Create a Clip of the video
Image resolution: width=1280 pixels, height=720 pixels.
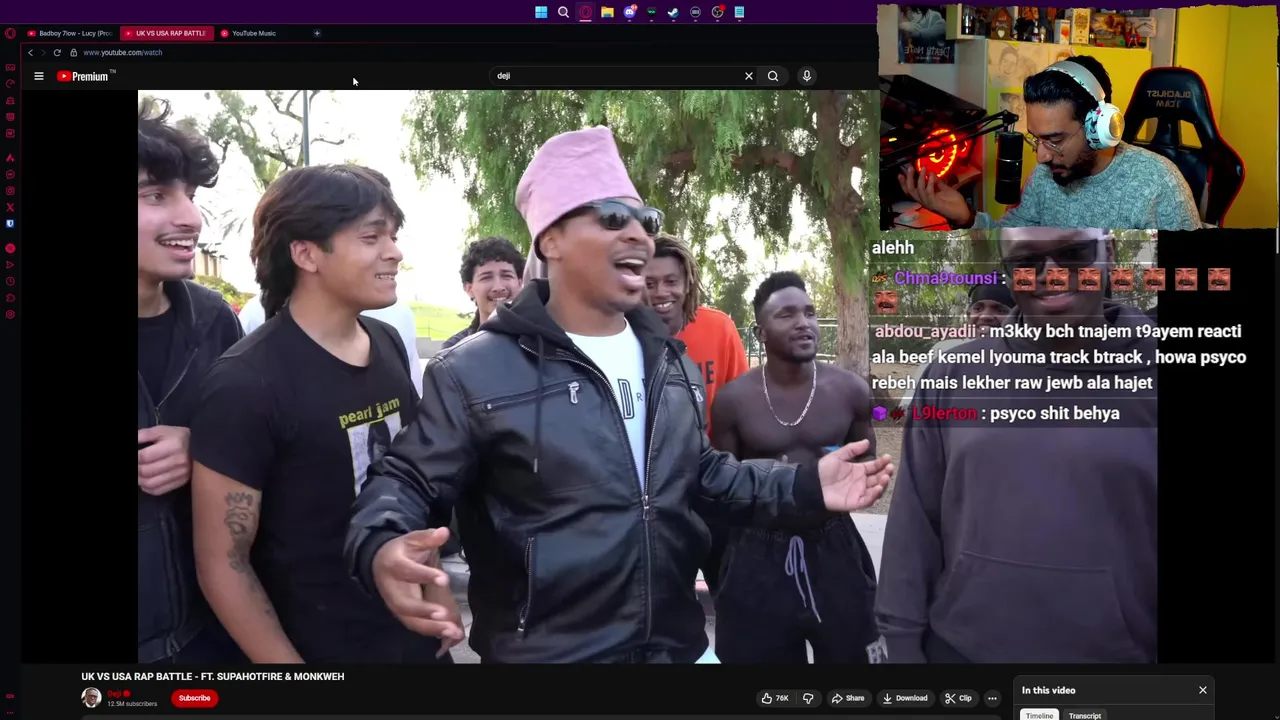(958, 698)
